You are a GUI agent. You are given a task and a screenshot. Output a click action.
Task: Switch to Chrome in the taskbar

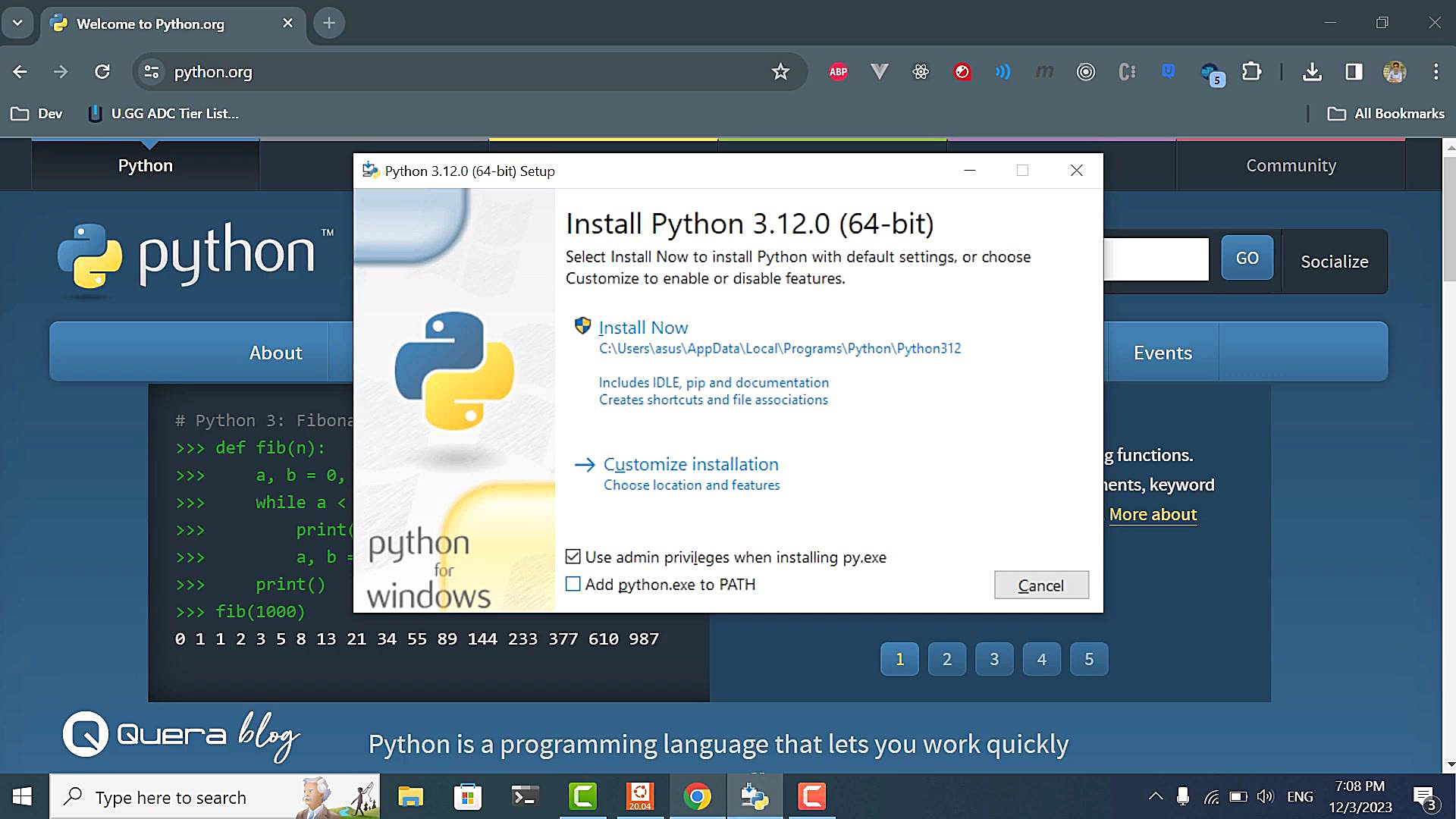[x=697, y=797]
